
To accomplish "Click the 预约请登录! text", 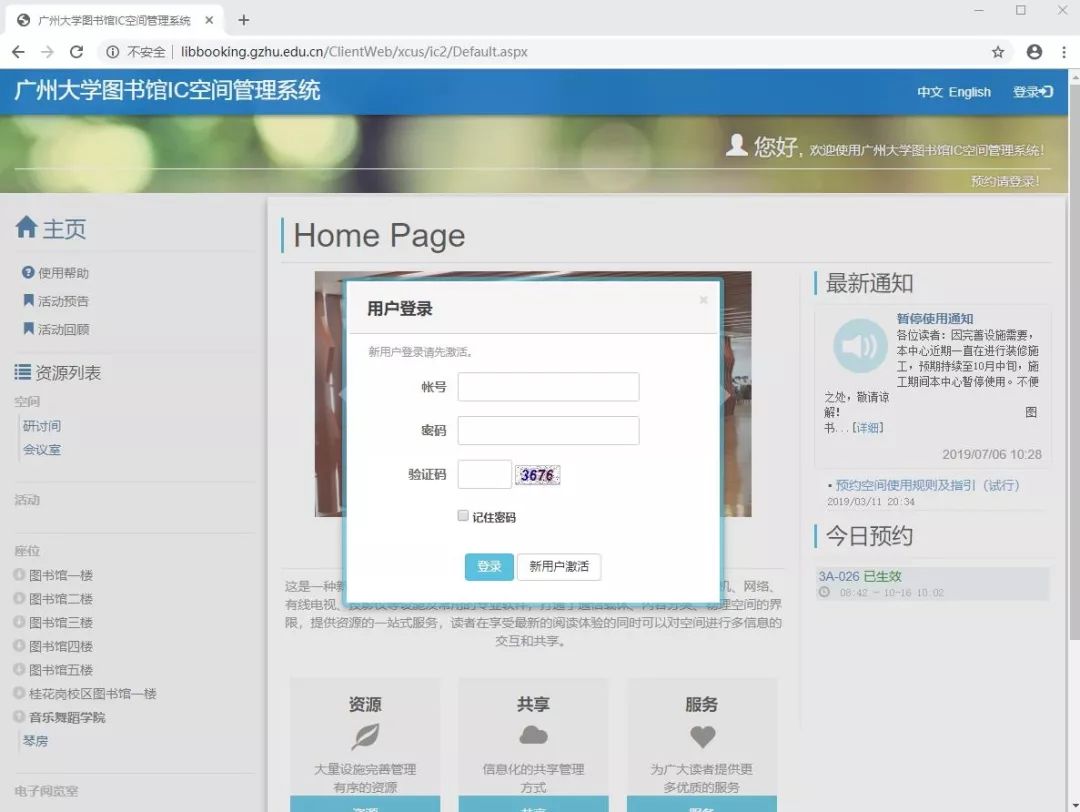I will pos(1005,181).
